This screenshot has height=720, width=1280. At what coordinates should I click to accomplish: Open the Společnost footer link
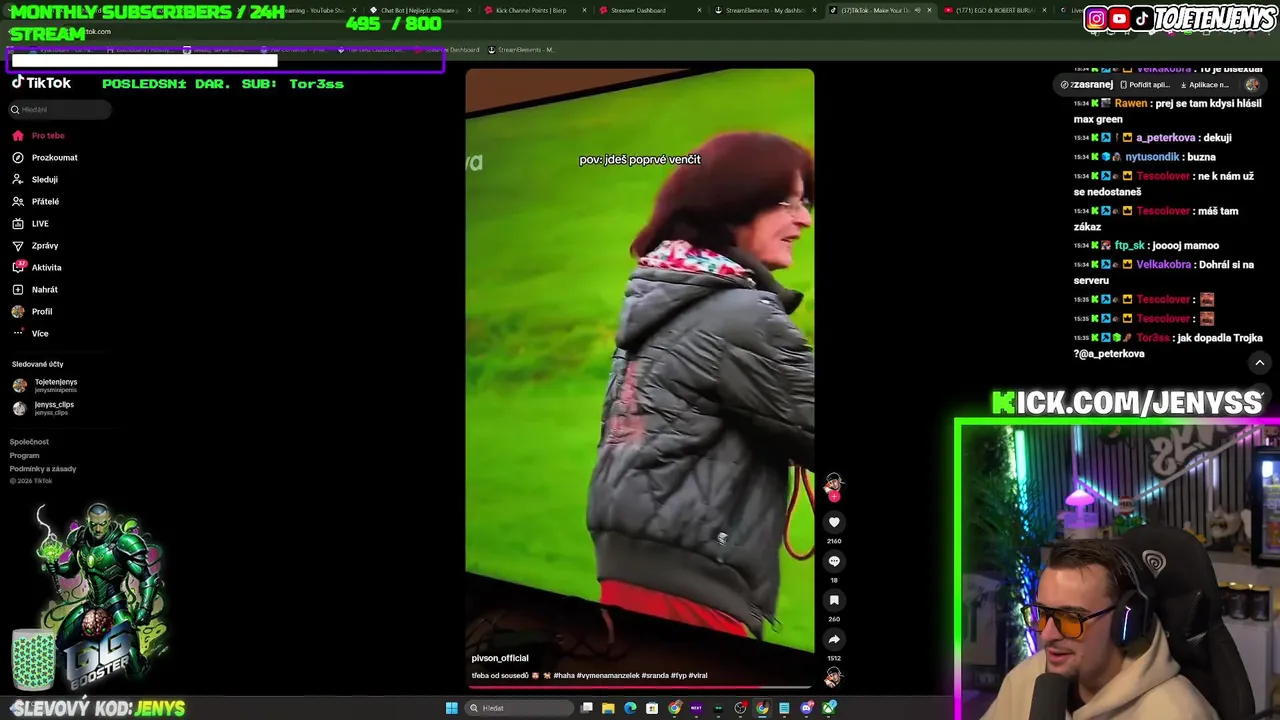click(29, 441)
